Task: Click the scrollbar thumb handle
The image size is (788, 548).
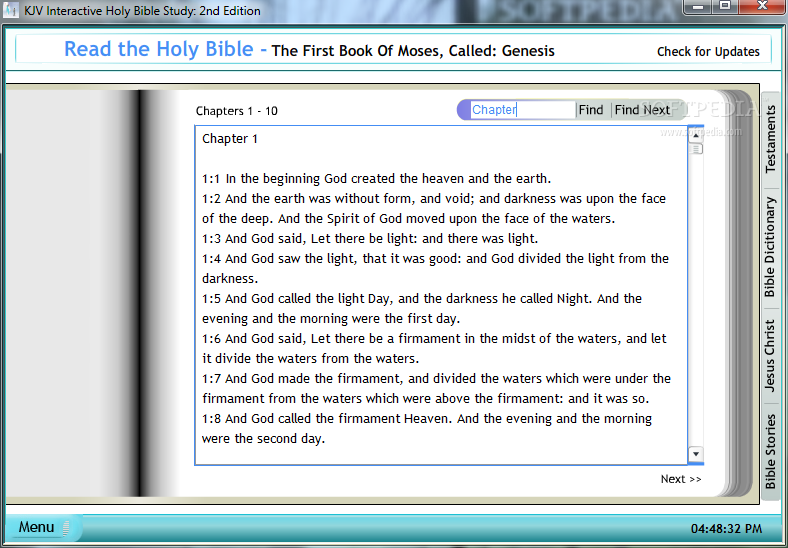Action: click(x=696, y=149)
